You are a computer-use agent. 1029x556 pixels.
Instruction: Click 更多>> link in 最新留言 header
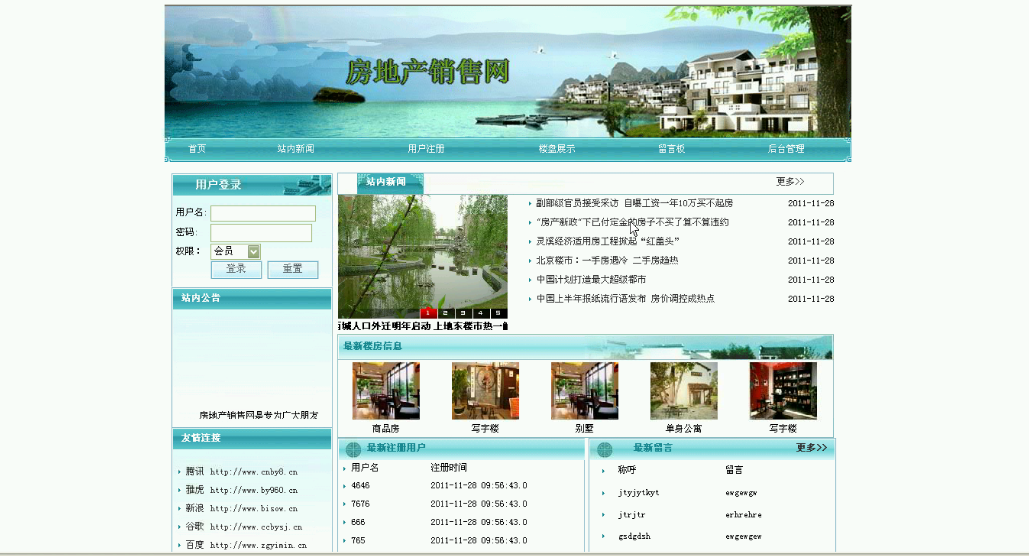812,448
